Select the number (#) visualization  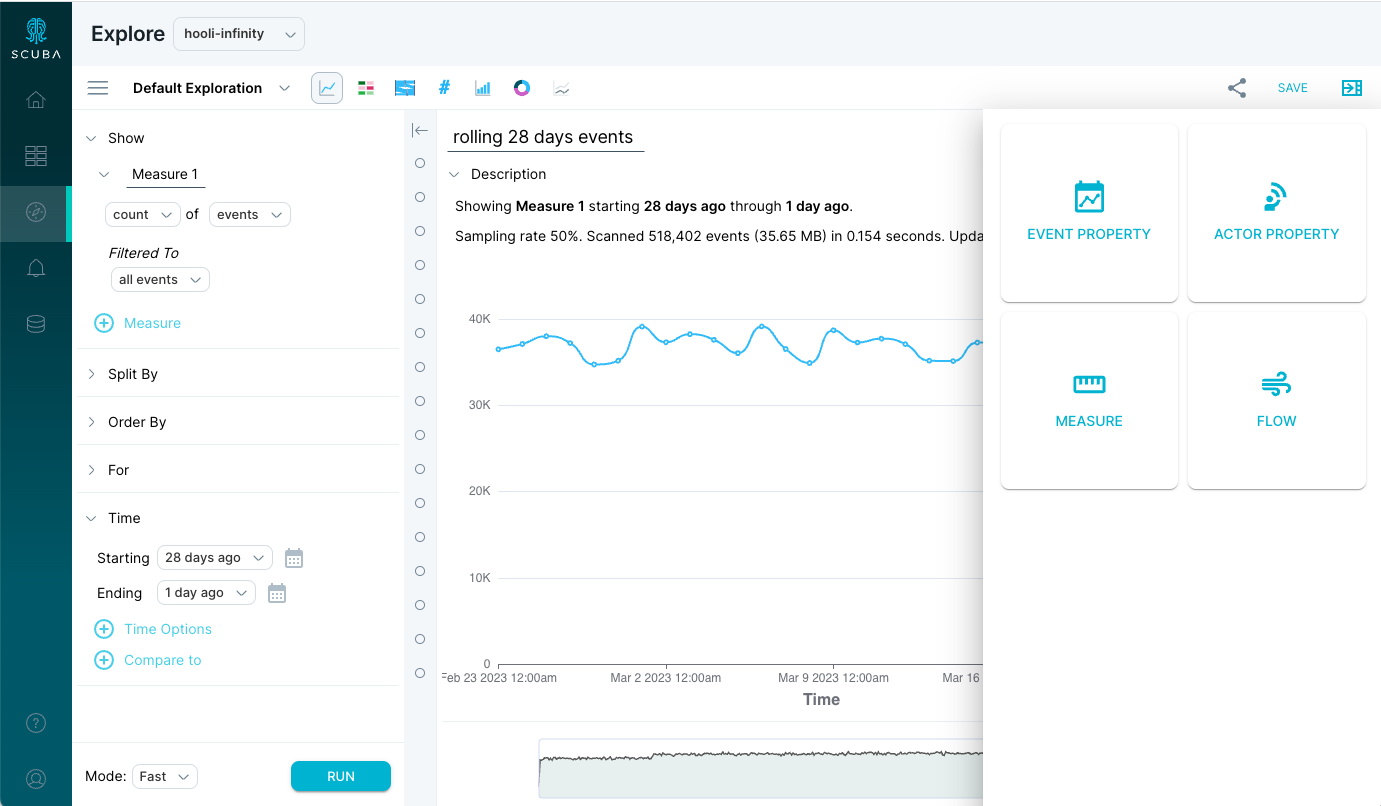click(444, 88)
